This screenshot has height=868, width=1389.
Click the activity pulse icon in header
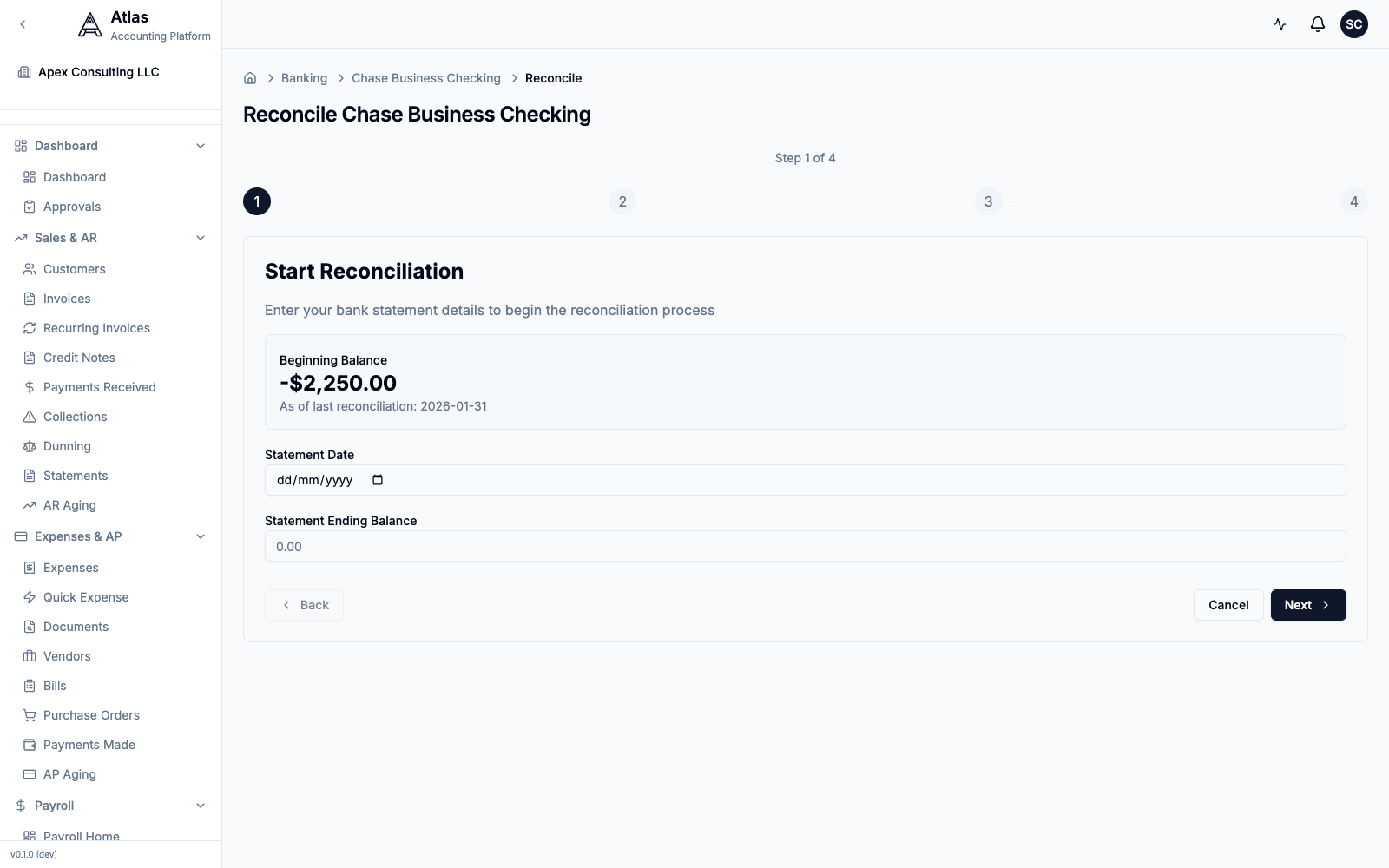(1280, 24)
